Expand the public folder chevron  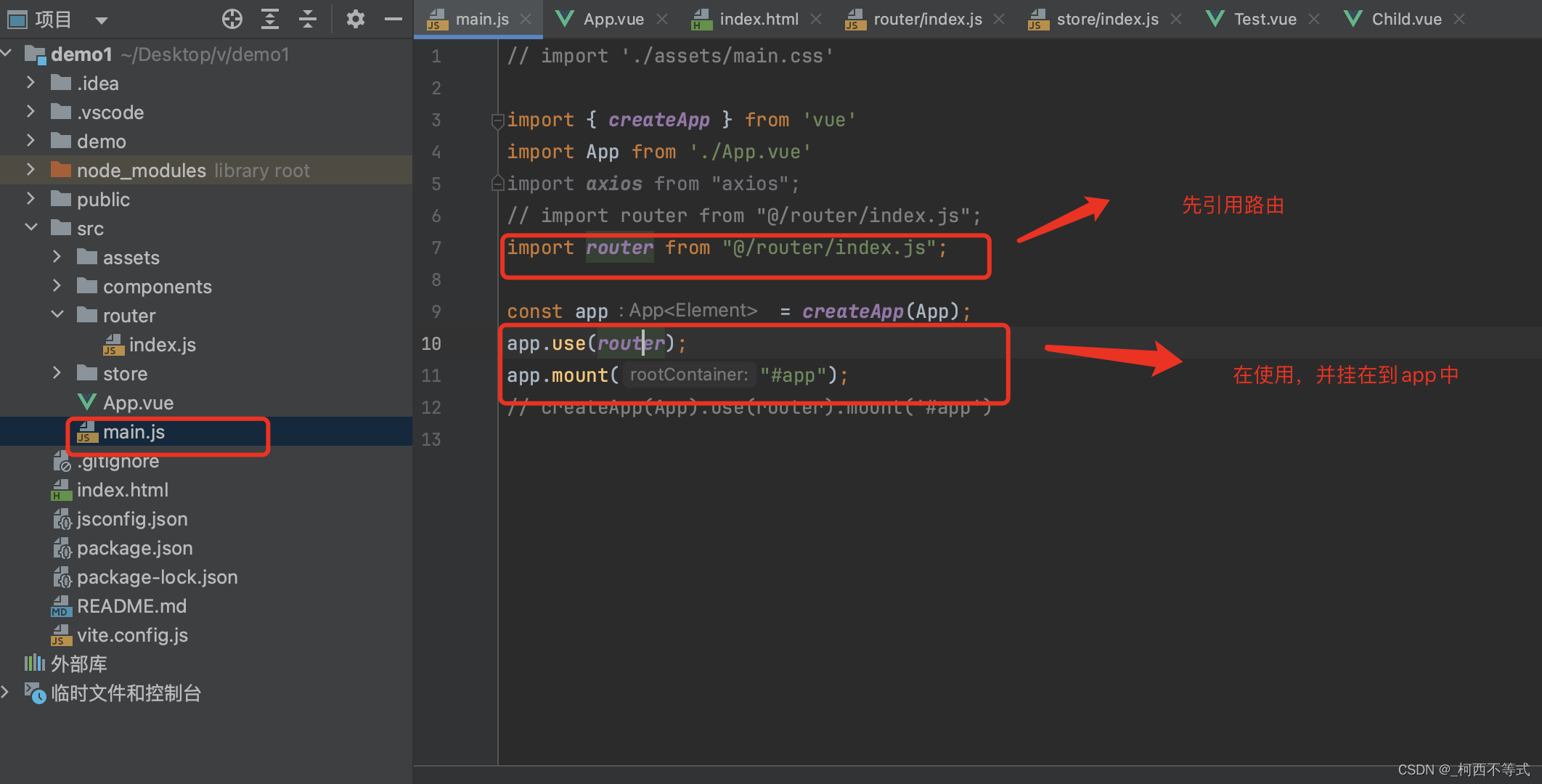pyautogui.click(x=30, y=199)
